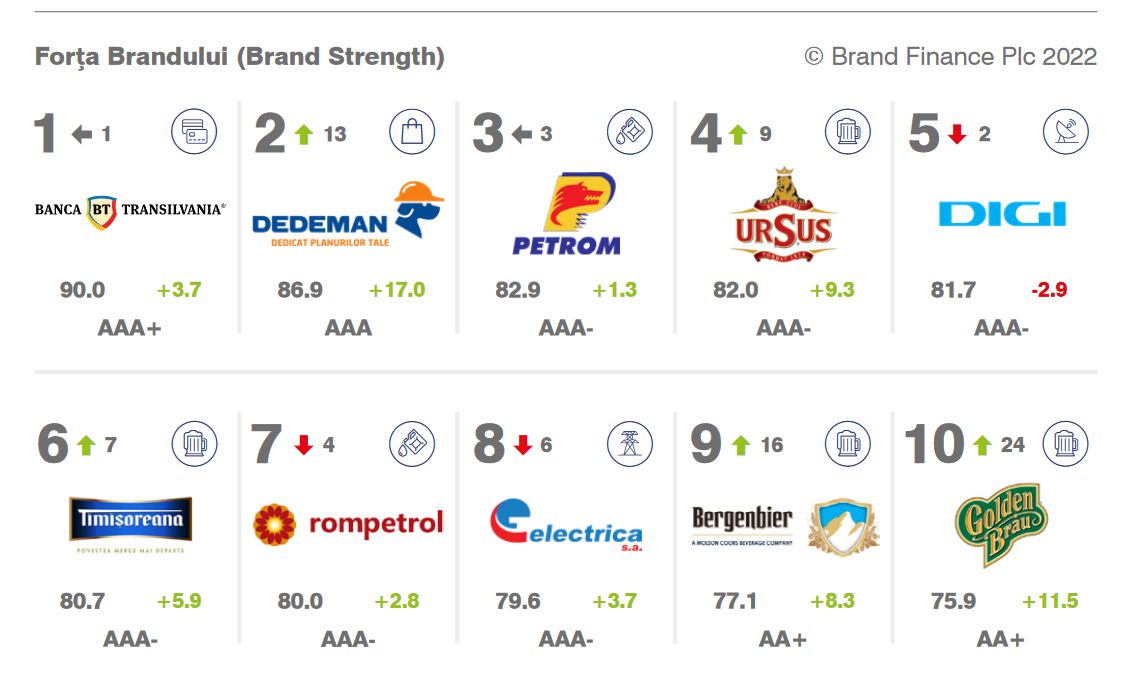Open the Electrica s.a. logo
Screen dimensions: 1133x681
566,525
